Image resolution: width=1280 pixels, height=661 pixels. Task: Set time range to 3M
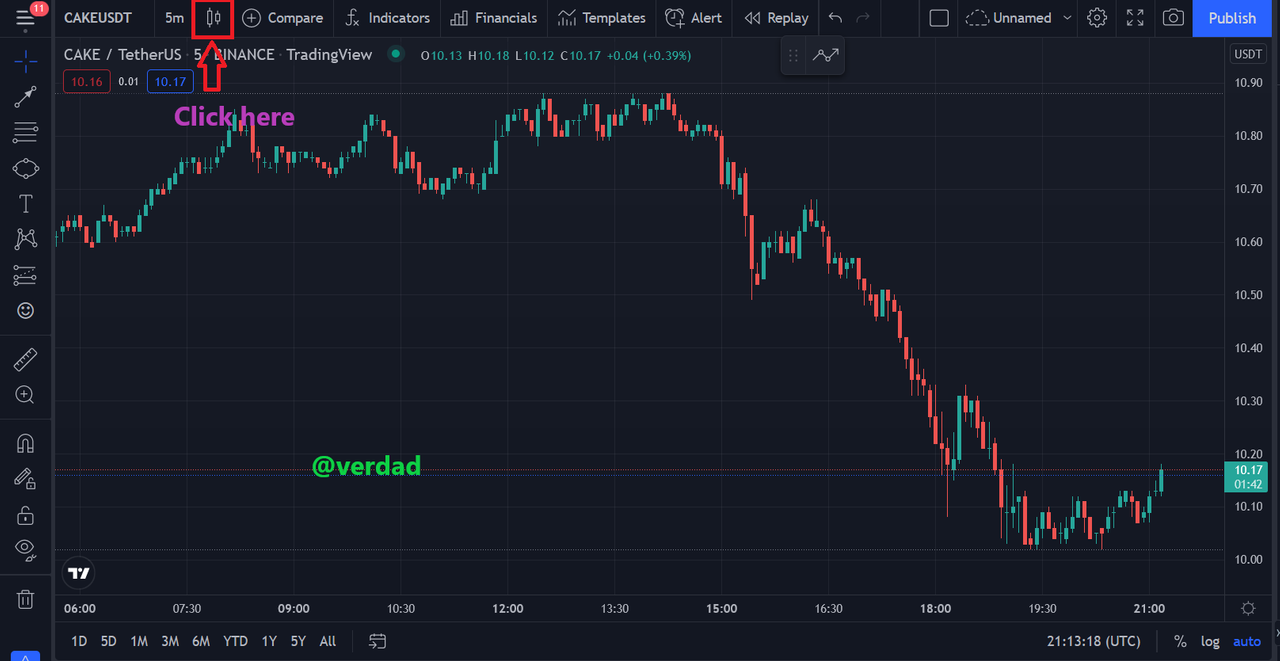click(170, 641)
